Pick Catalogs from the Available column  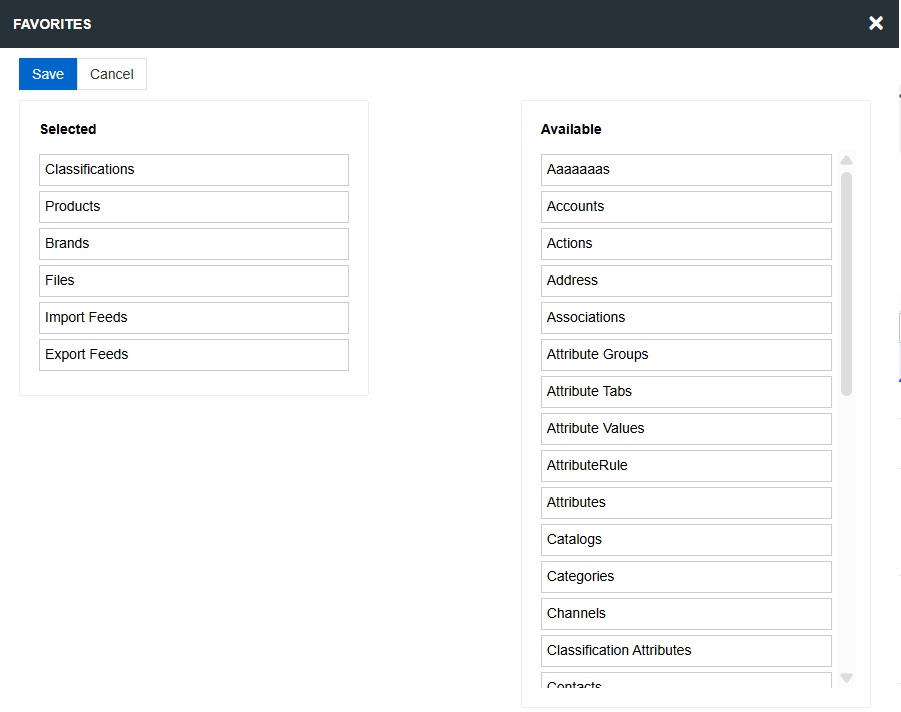coord(686,539)
